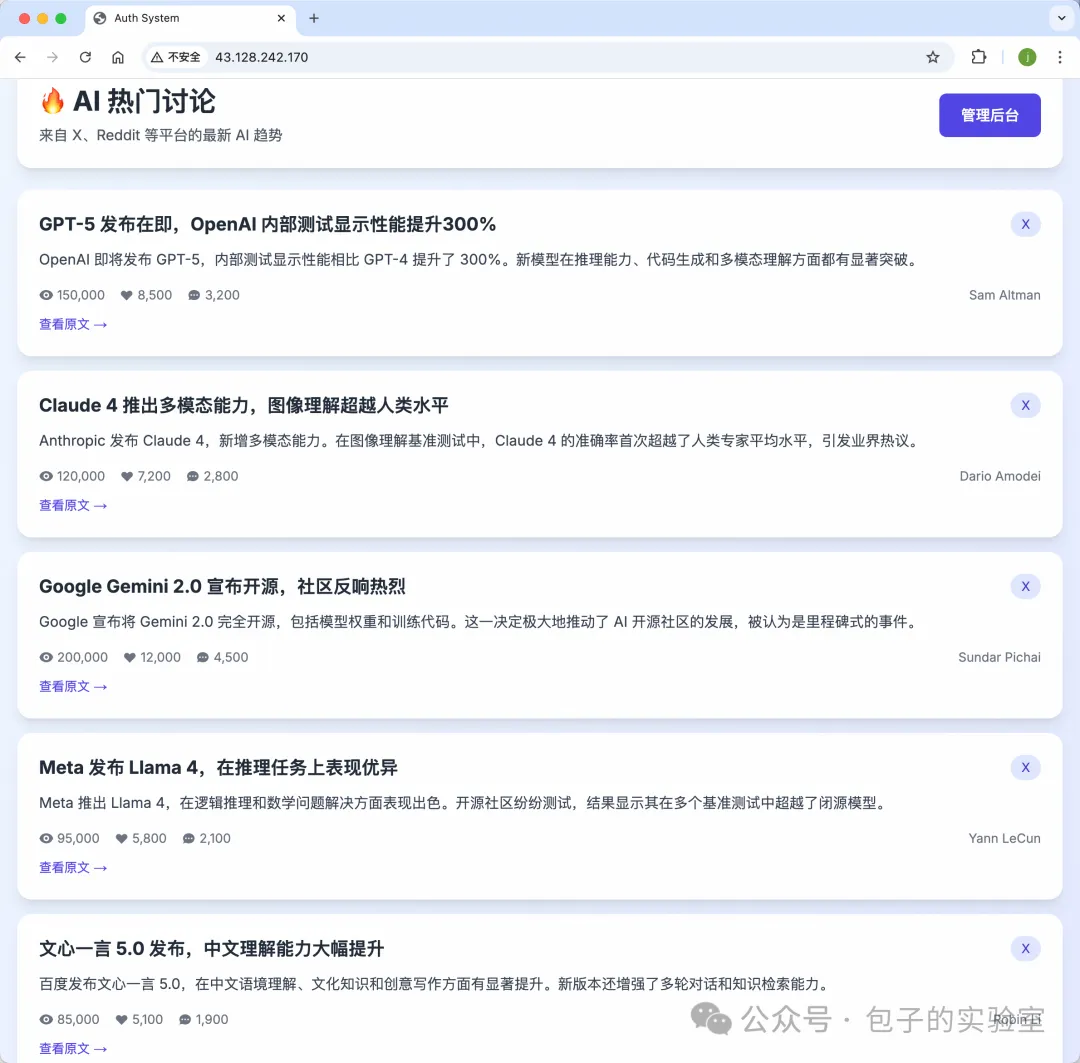Image resolution: width=1080 pixels, height=1063 pixels.
Task: Click author name Dario Amodei
Action: (1000, 477)
